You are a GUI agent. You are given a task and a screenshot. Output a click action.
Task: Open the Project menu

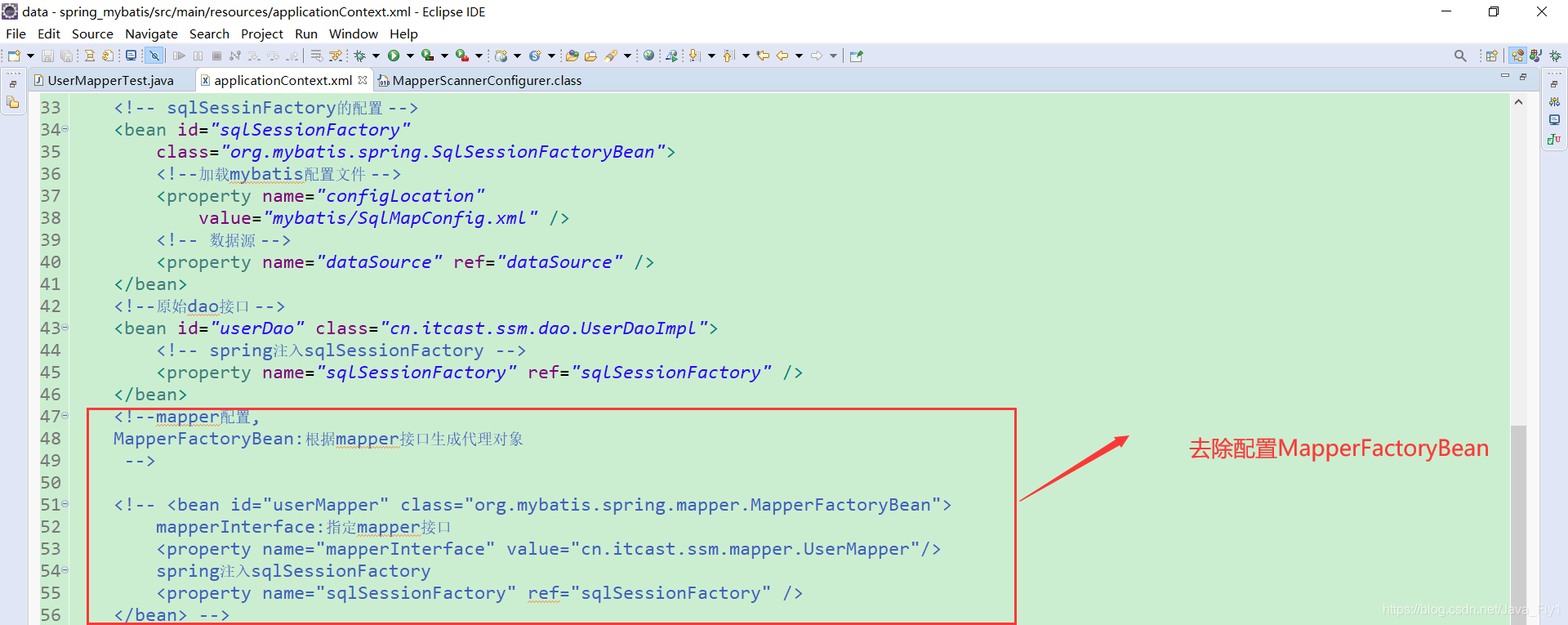261,33
